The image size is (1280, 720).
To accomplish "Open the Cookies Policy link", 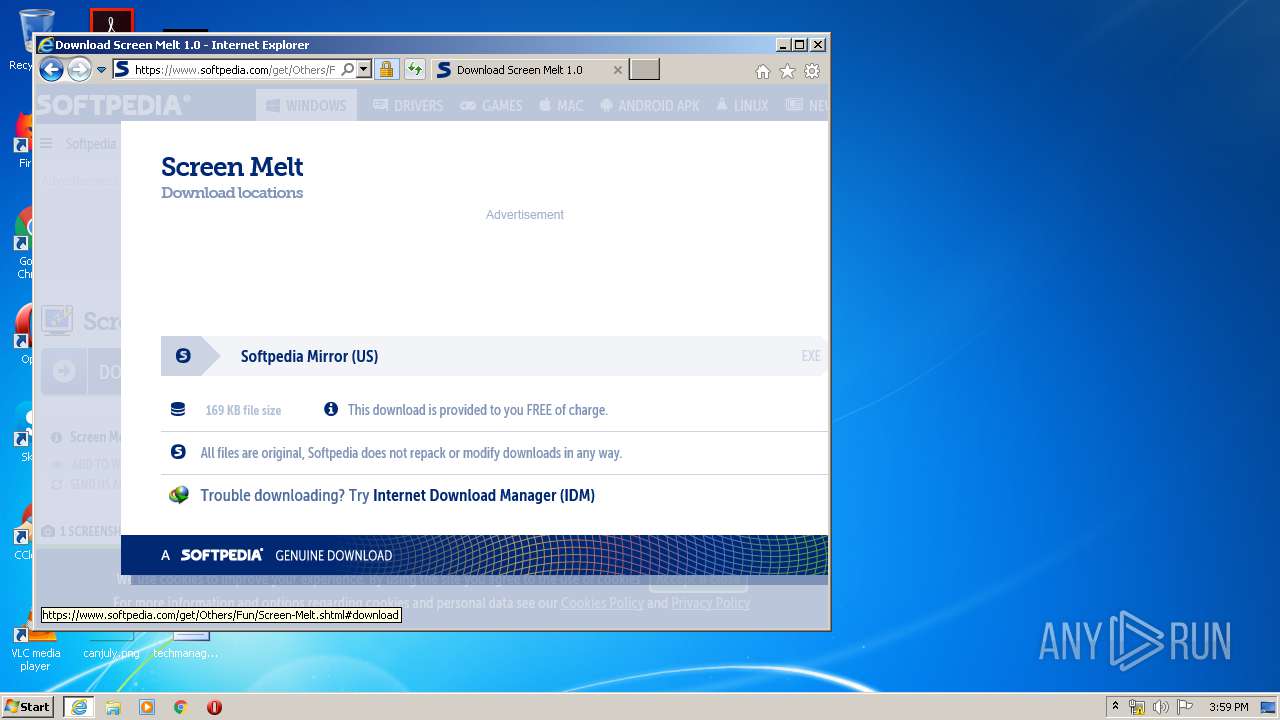I will [x=602, y=603].
